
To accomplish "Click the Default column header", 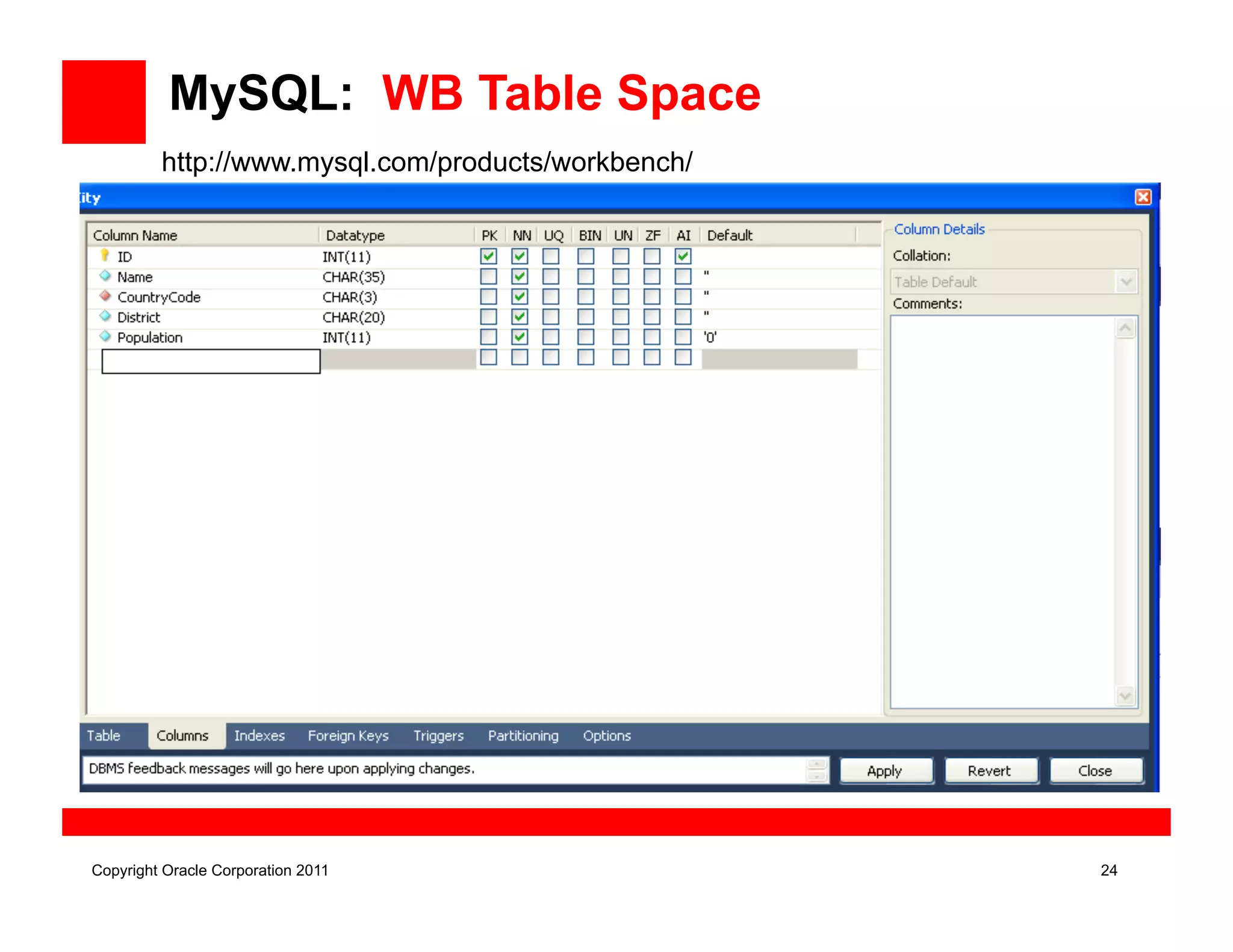I will 778,235.
